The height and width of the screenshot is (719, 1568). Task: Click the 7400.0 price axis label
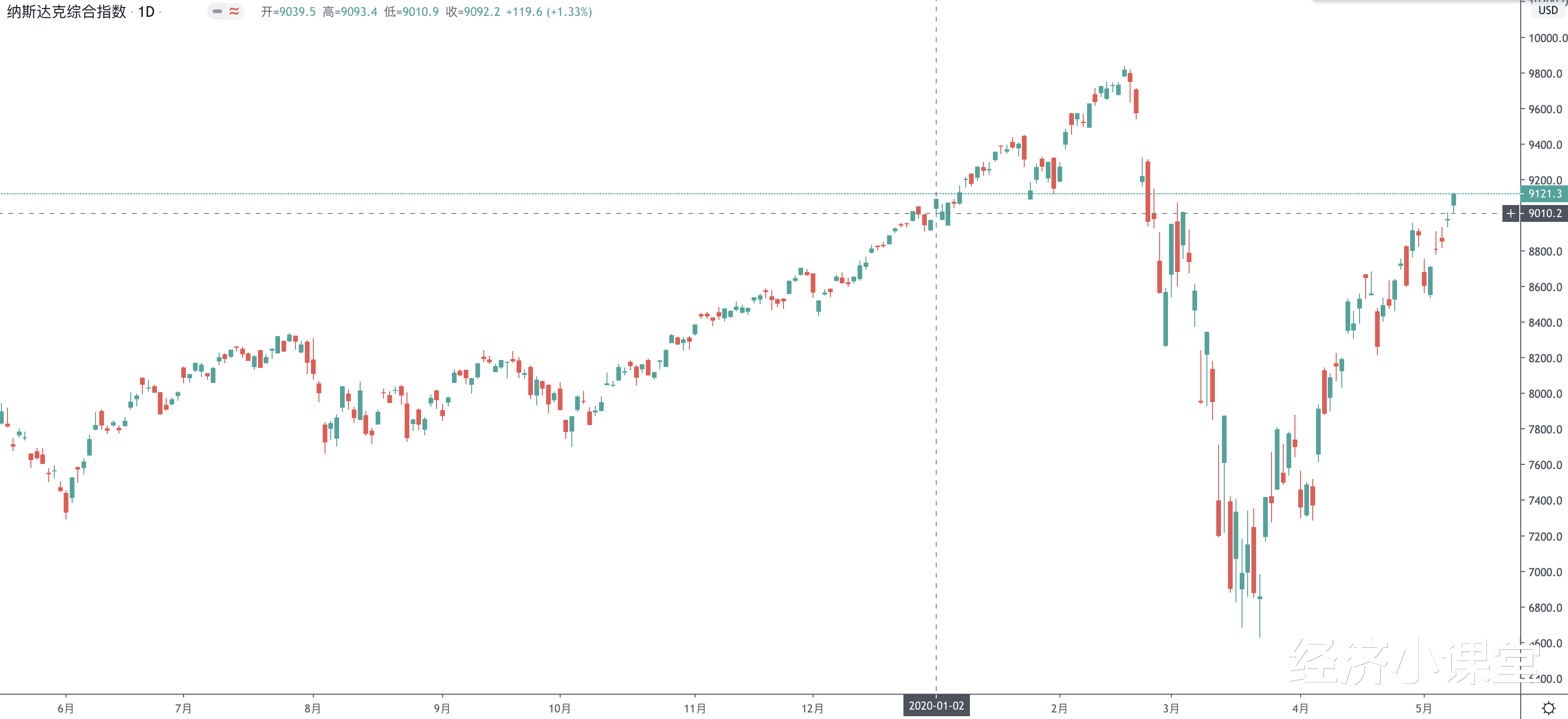(x=1545, y=500)
